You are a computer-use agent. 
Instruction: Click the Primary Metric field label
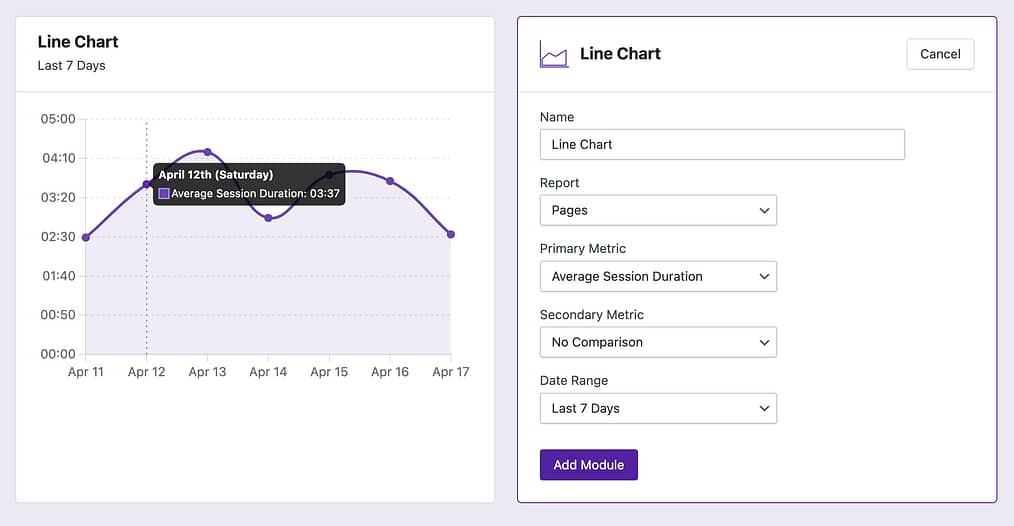583,249
